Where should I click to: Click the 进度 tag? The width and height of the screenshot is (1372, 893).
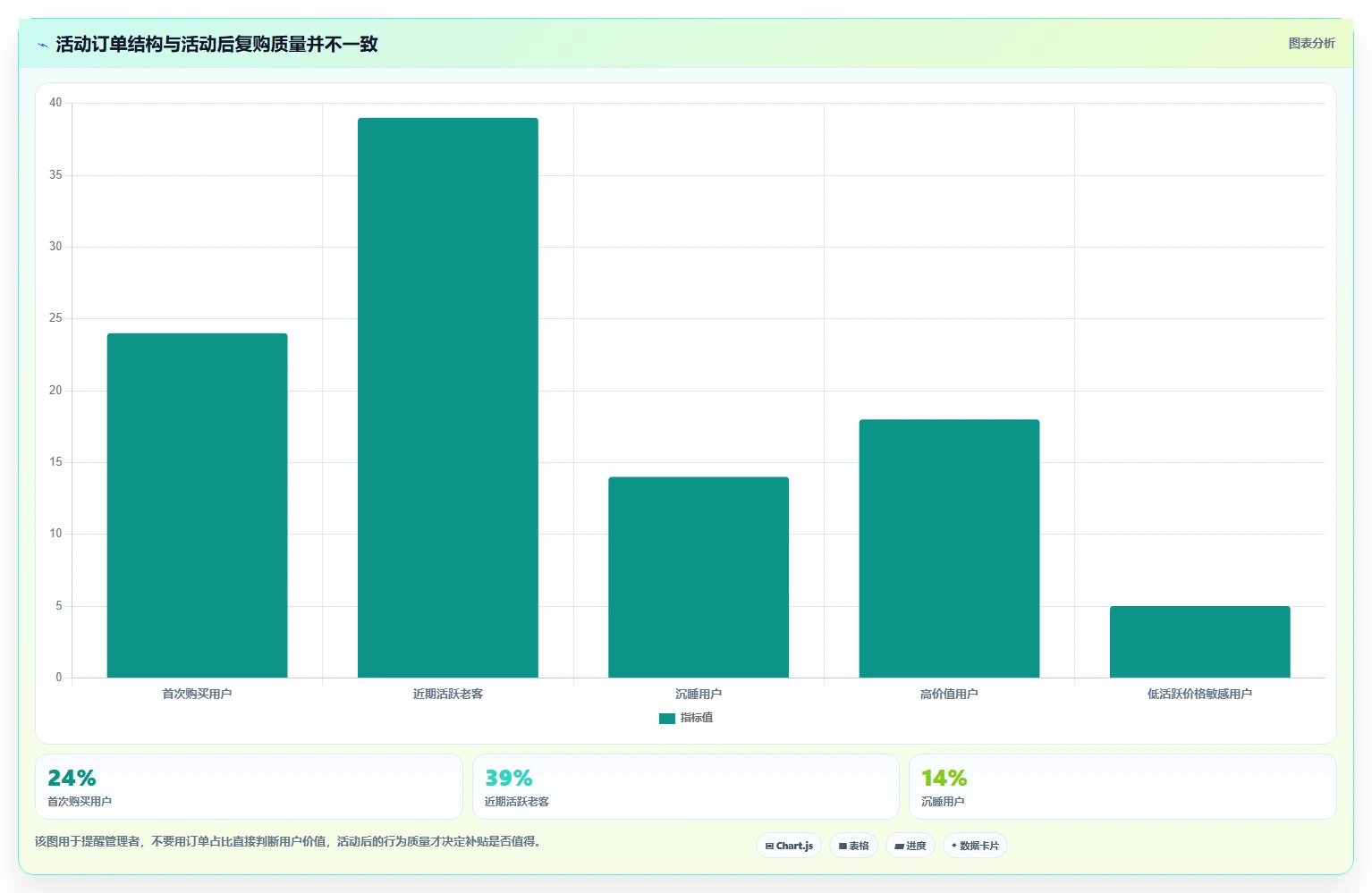click(910, 846)
